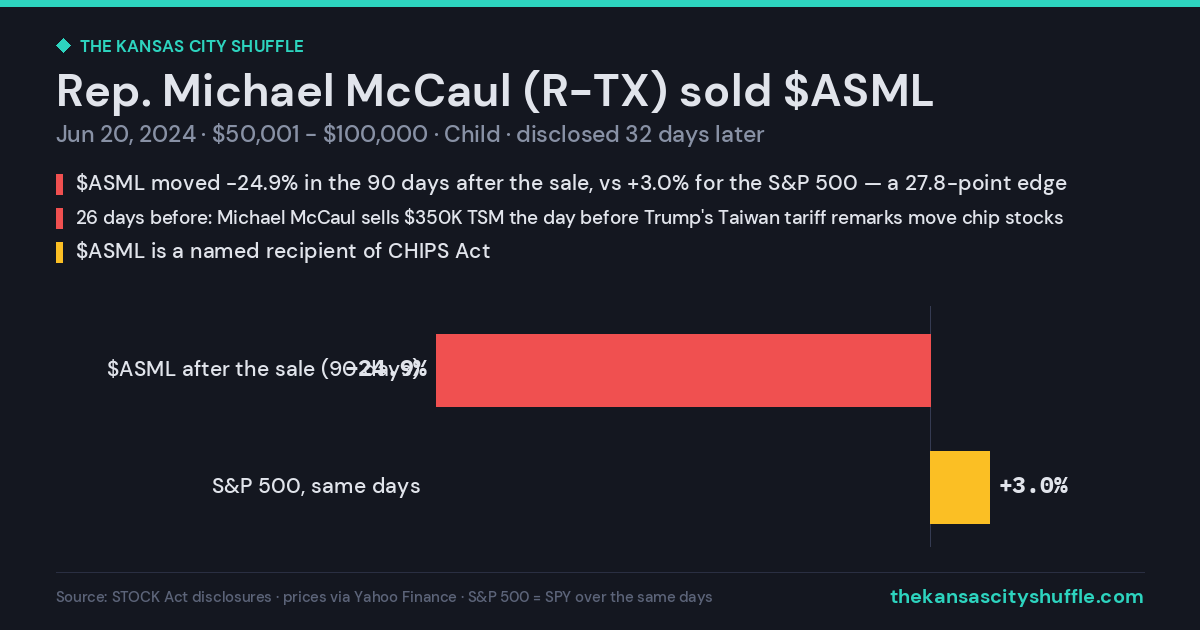
Task: Open thekansascityshuffle.com link in footer
Action: 1016,597
